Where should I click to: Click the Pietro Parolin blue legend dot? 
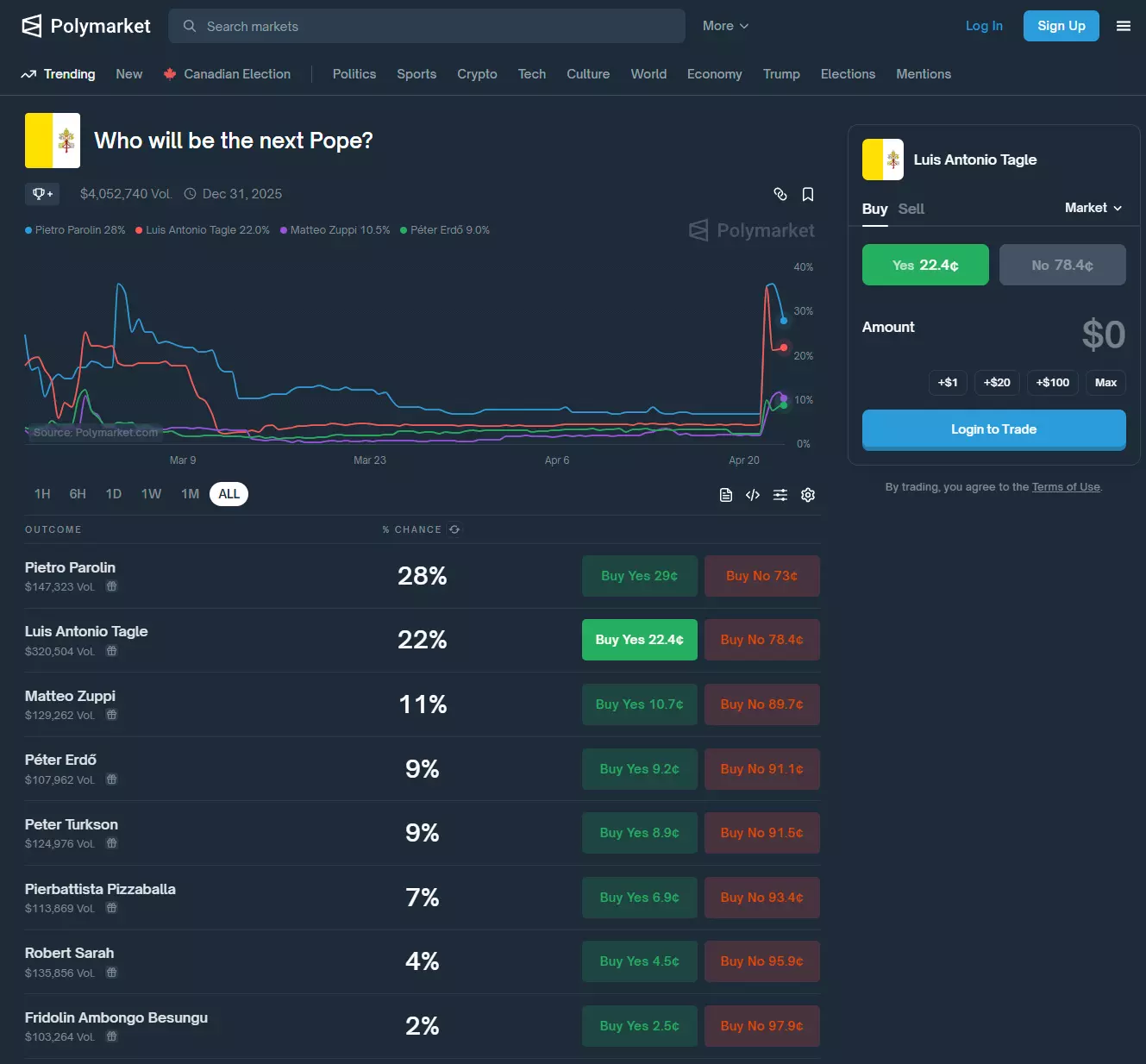pos(28,230)
